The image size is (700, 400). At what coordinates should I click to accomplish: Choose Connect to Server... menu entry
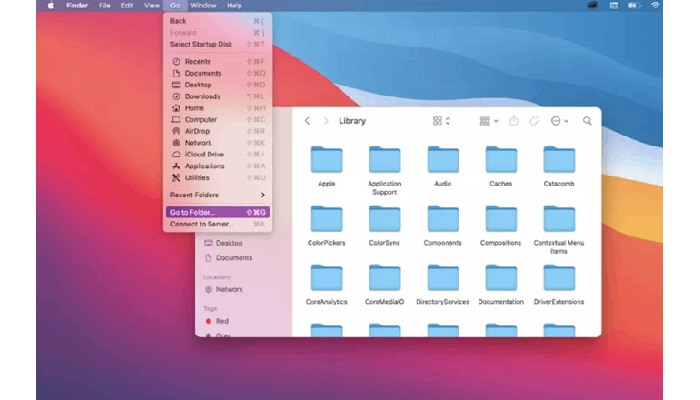click(x=217, y=224)
